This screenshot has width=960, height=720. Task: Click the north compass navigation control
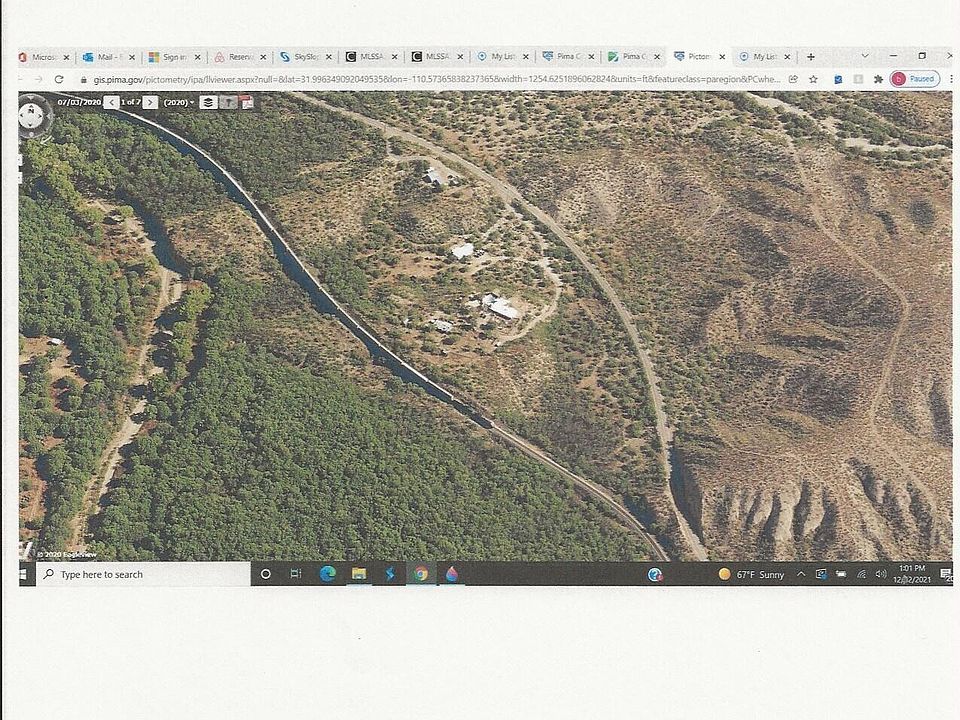34,116
